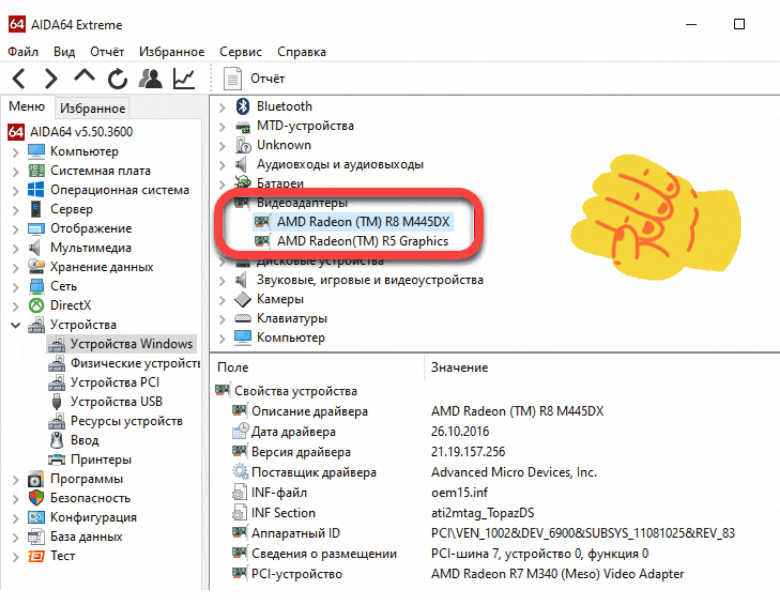This screenshot has height=600, width=780.
Task: Expand Звуковые, игровые и видеоустройства category
Action: click(222, 281)
